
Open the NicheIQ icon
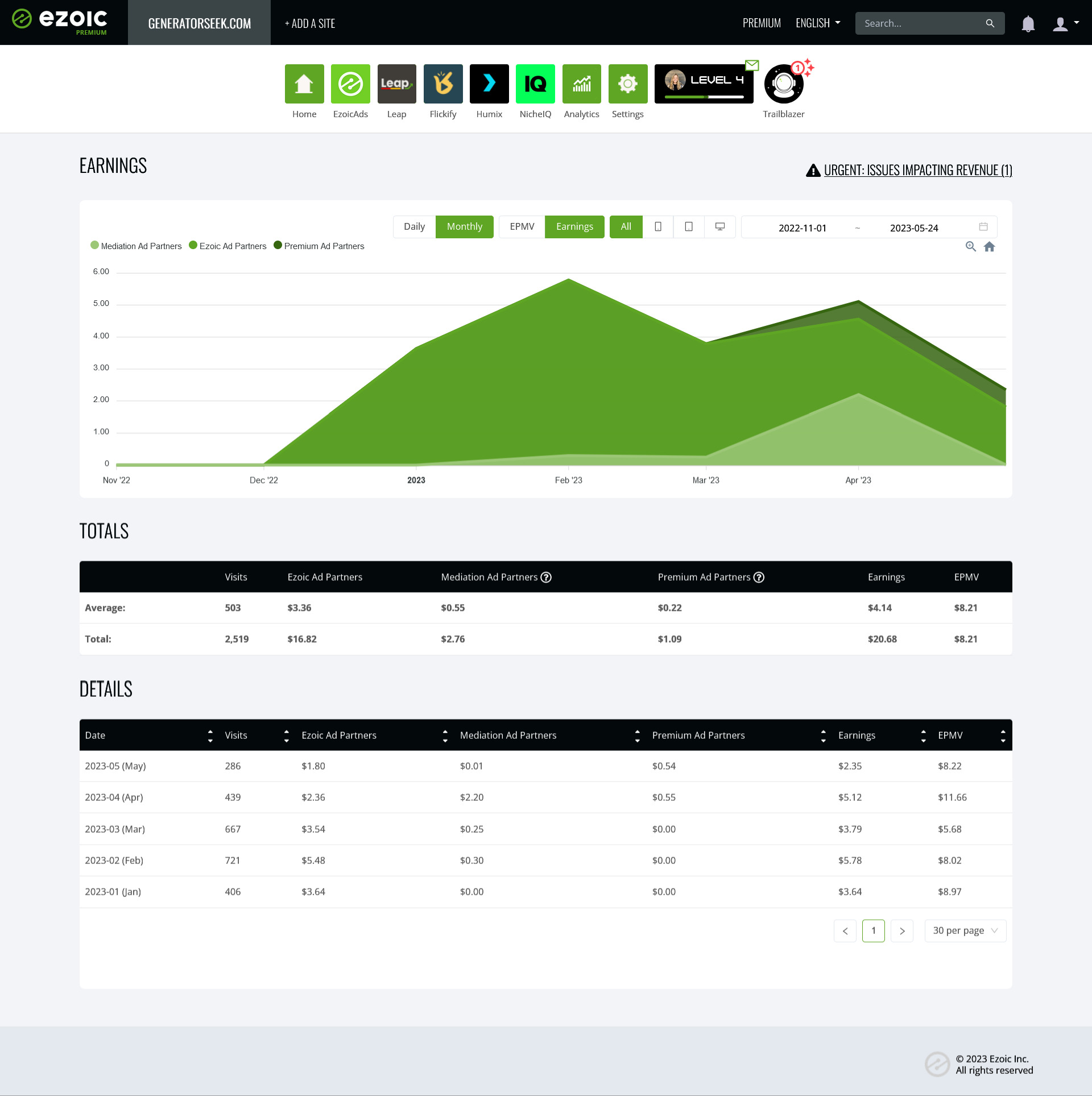coord(535,84)
